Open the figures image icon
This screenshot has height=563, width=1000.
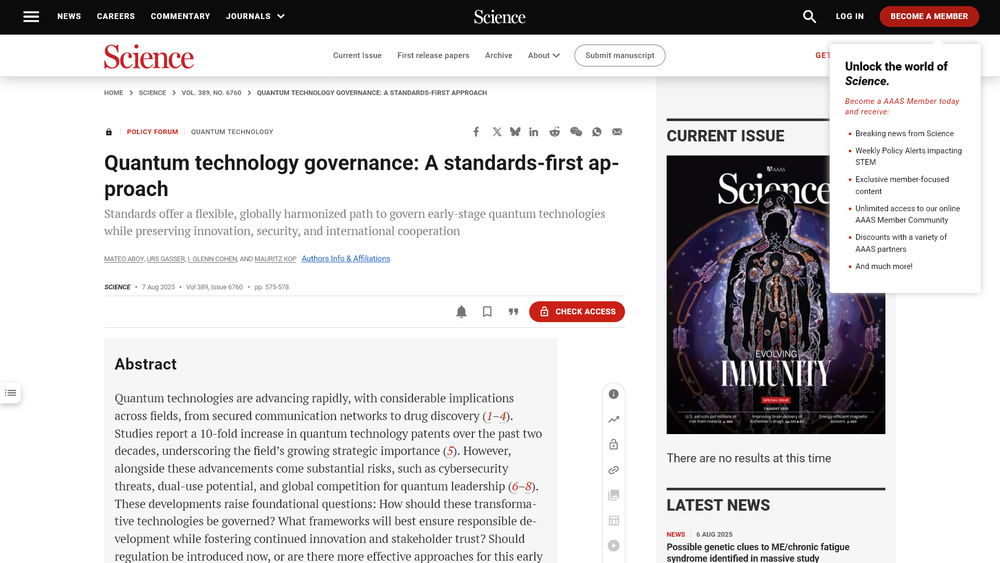point(614,495)
